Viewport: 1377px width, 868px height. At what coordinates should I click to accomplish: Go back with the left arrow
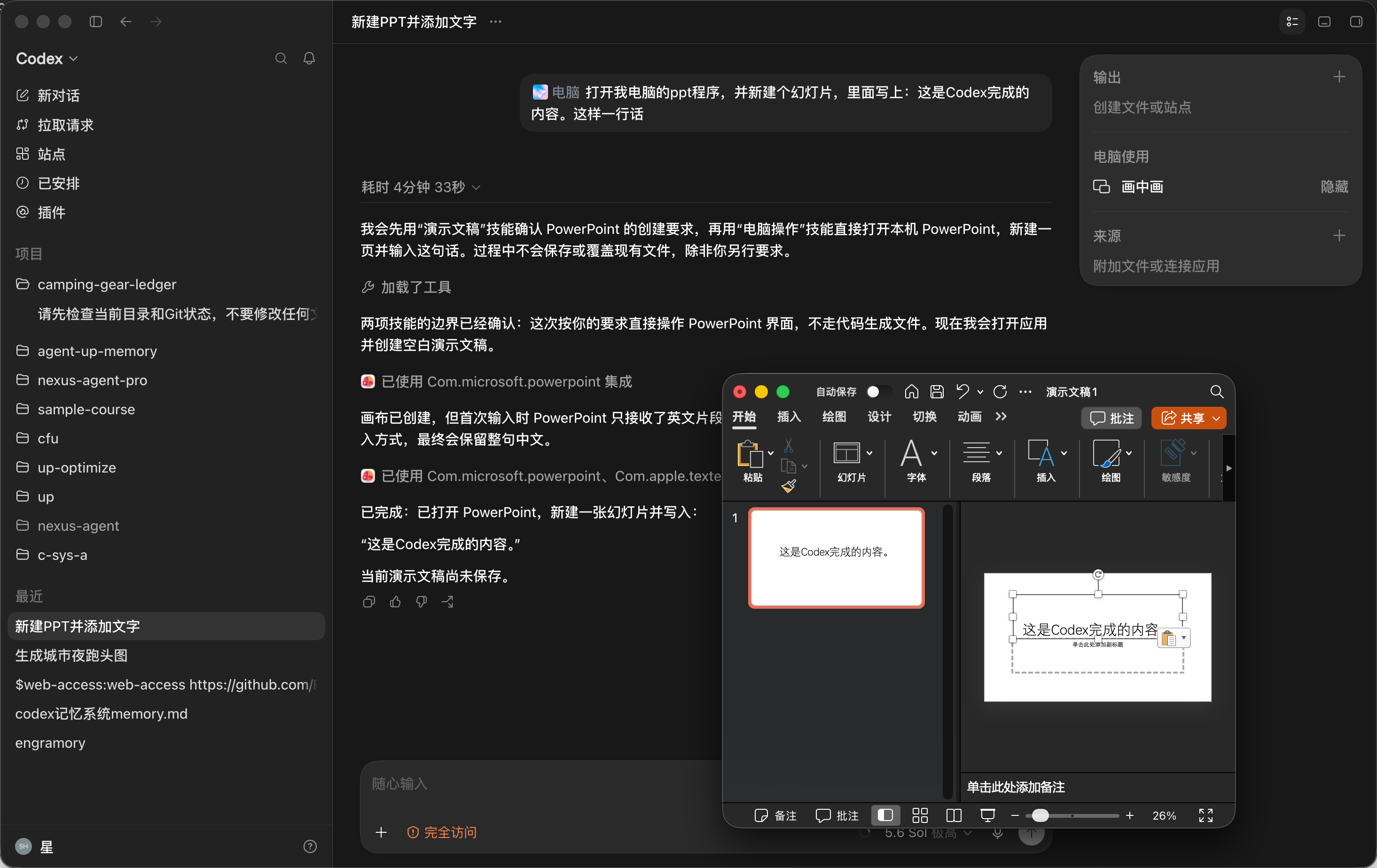tap(126, 22)
